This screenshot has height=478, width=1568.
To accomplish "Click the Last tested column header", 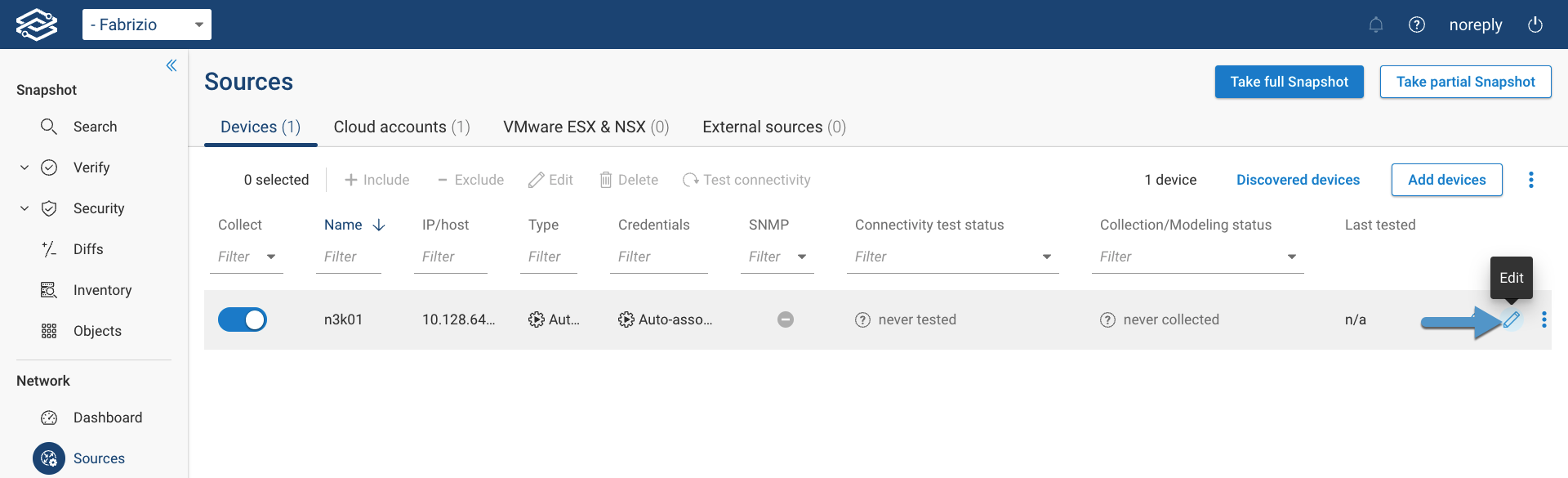I will 1380,225.
